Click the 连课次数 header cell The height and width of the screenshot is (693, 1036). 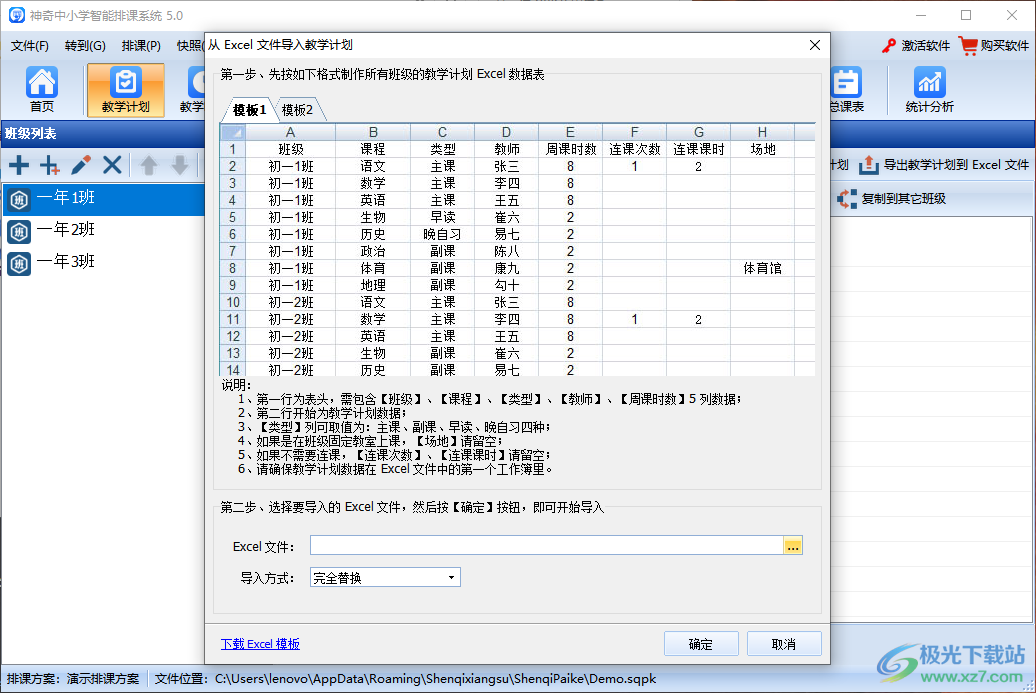[634, 149]
